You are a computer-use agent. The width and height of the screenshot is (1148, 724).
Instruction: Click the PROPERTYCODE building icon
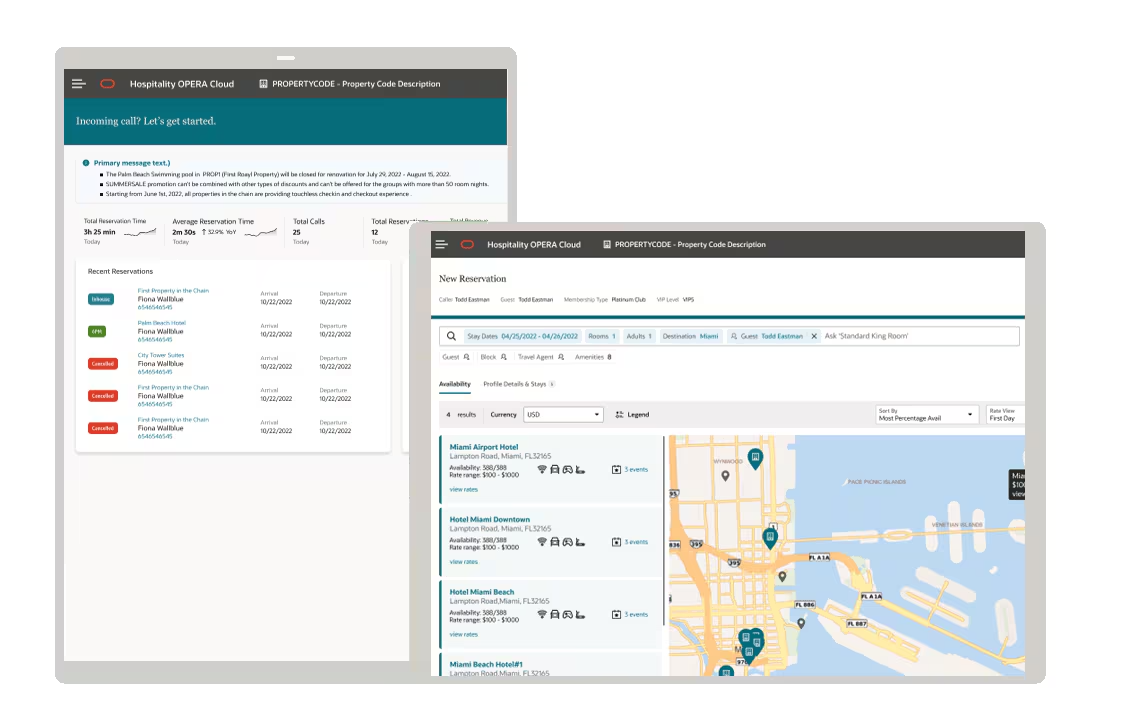tap(606, 244)
